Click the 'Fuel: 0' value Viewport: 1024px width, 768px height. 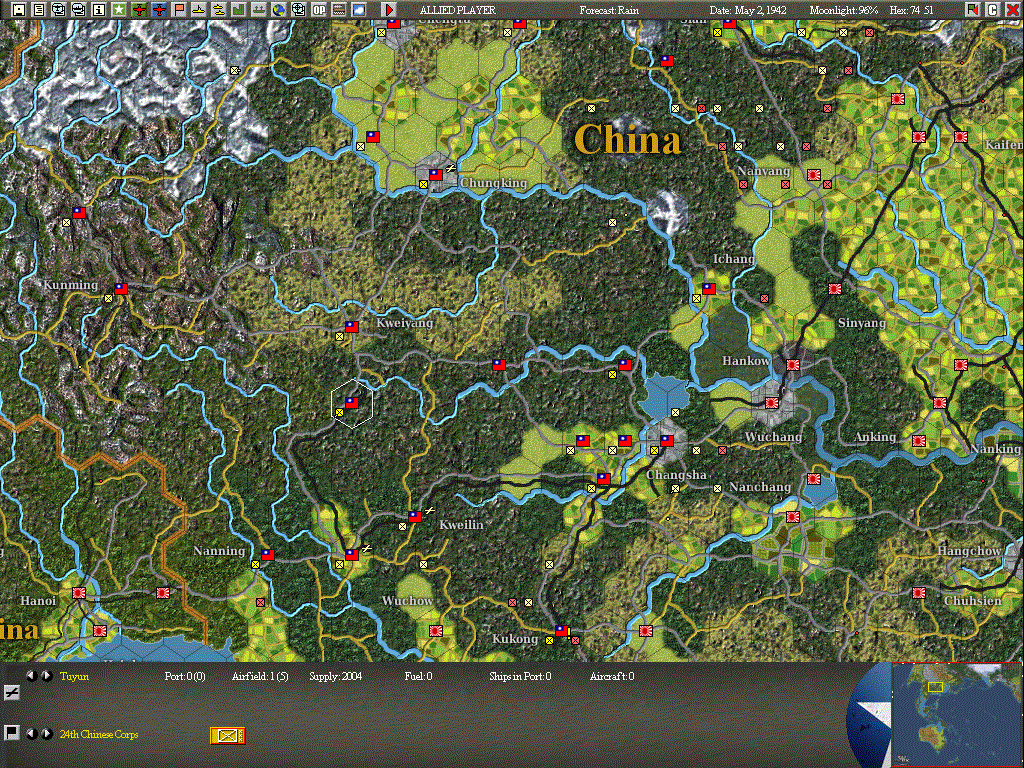(418, 677)
